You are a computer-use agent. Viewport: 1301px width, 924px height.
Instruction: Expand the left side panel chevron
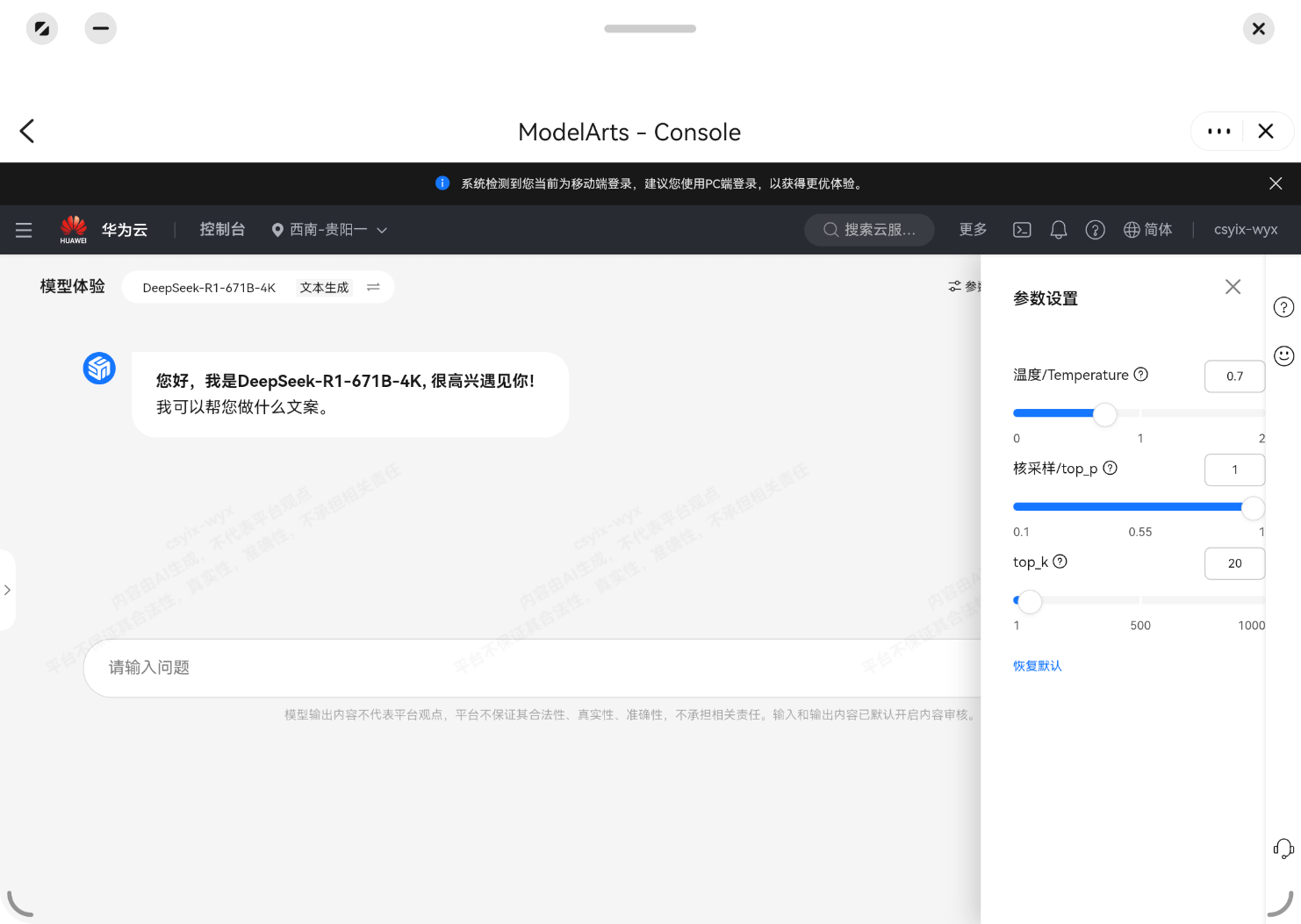tap(7, 590)
